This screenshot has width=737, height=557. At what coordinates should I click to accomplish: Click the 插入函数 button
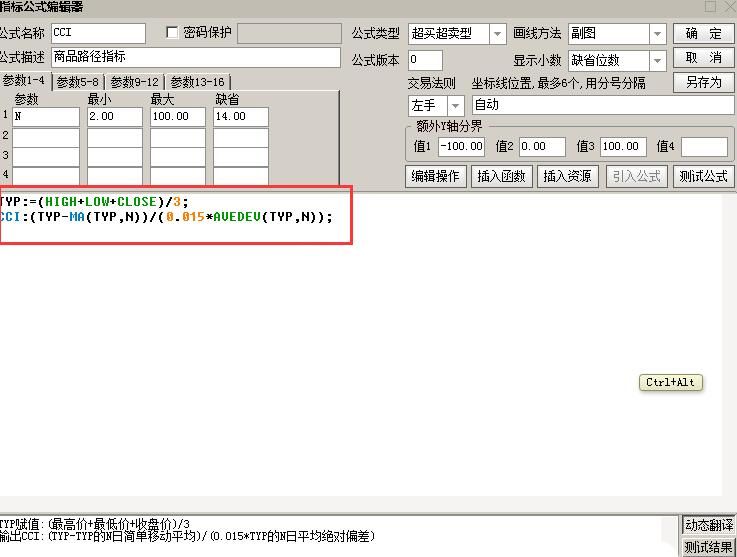[501, 176]
